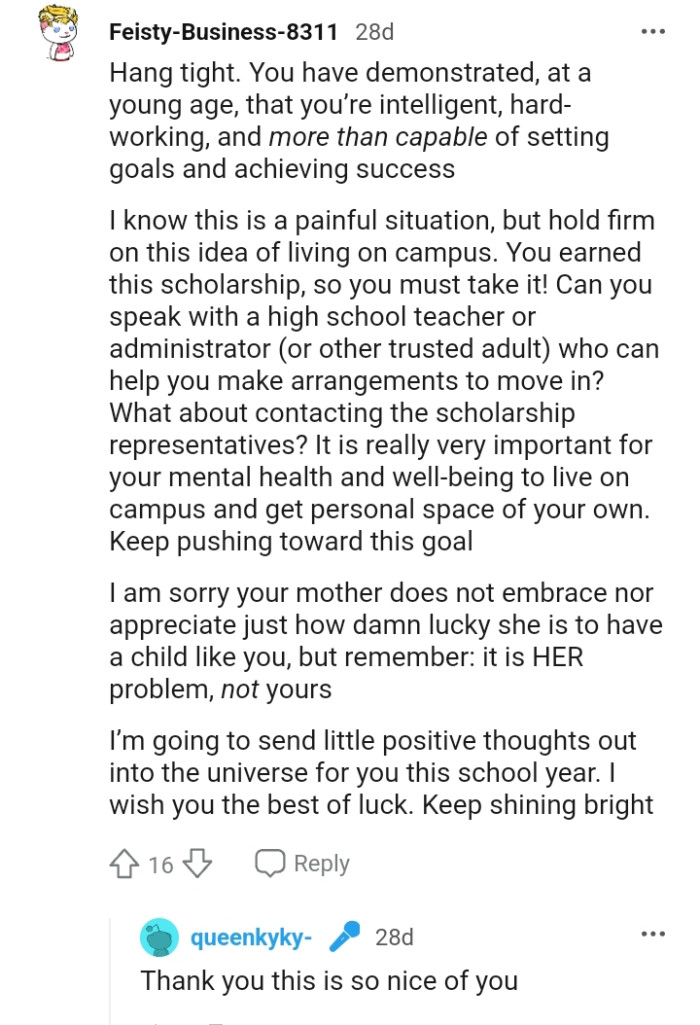Image resolution: width=700 pixels, height=1025 pixels.
Task: Open the overflow menu on Feisty-Business-8311's comment
Action: pos(655,33)
